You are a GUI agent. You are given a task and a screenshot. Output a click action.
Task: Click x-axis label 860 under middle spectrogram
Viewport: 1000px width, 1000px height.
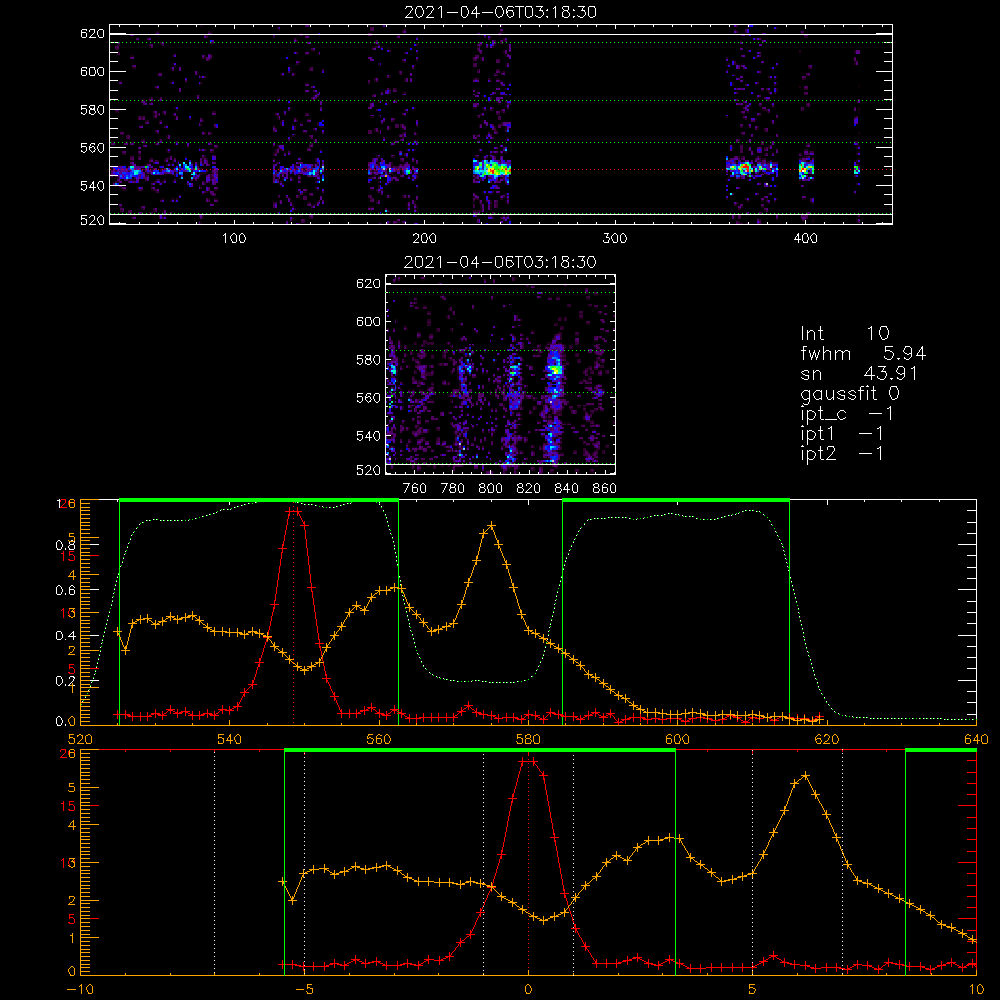605,489
